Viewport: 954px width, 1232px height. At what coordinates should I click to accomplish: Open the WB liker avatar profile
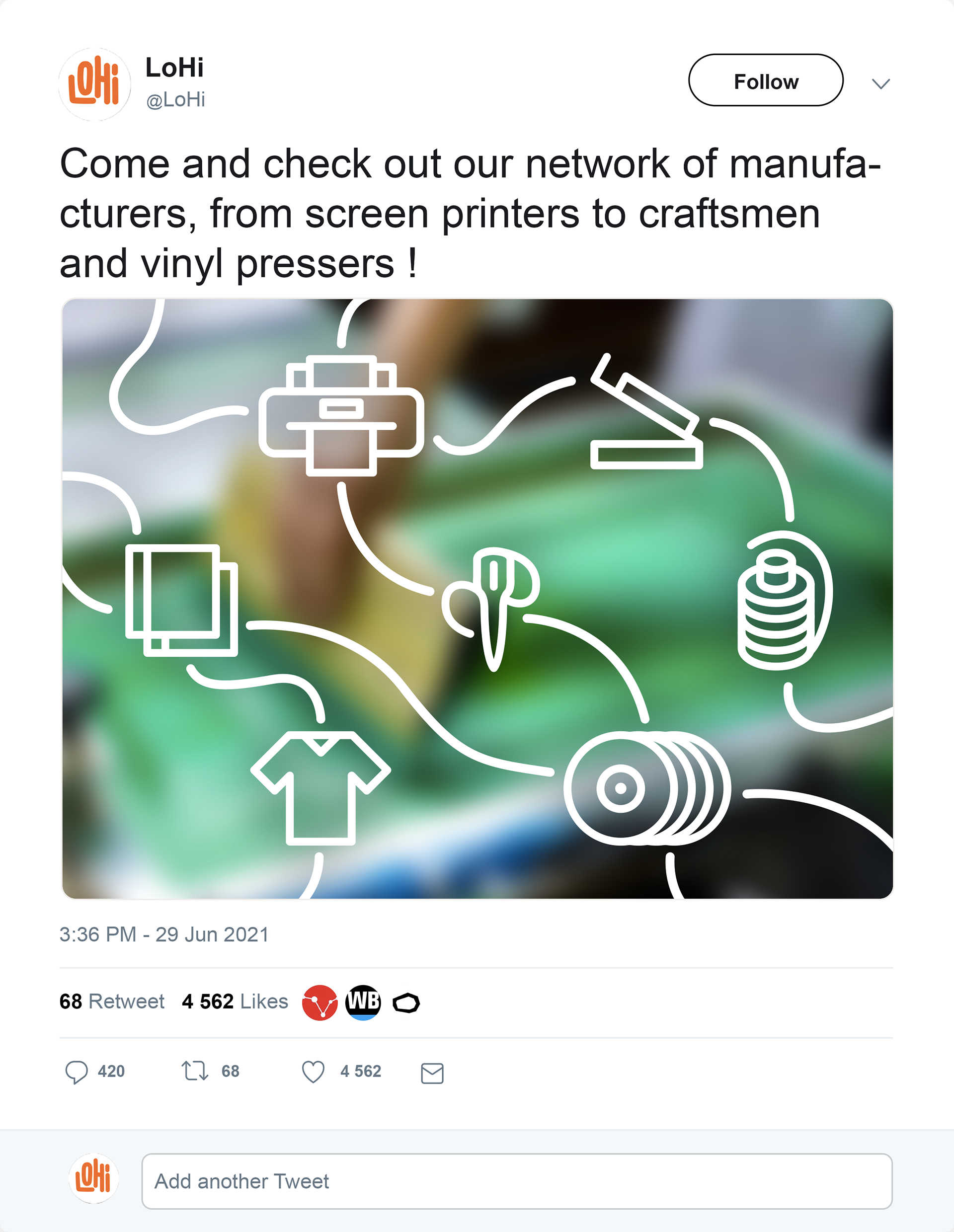(363, 1003)
